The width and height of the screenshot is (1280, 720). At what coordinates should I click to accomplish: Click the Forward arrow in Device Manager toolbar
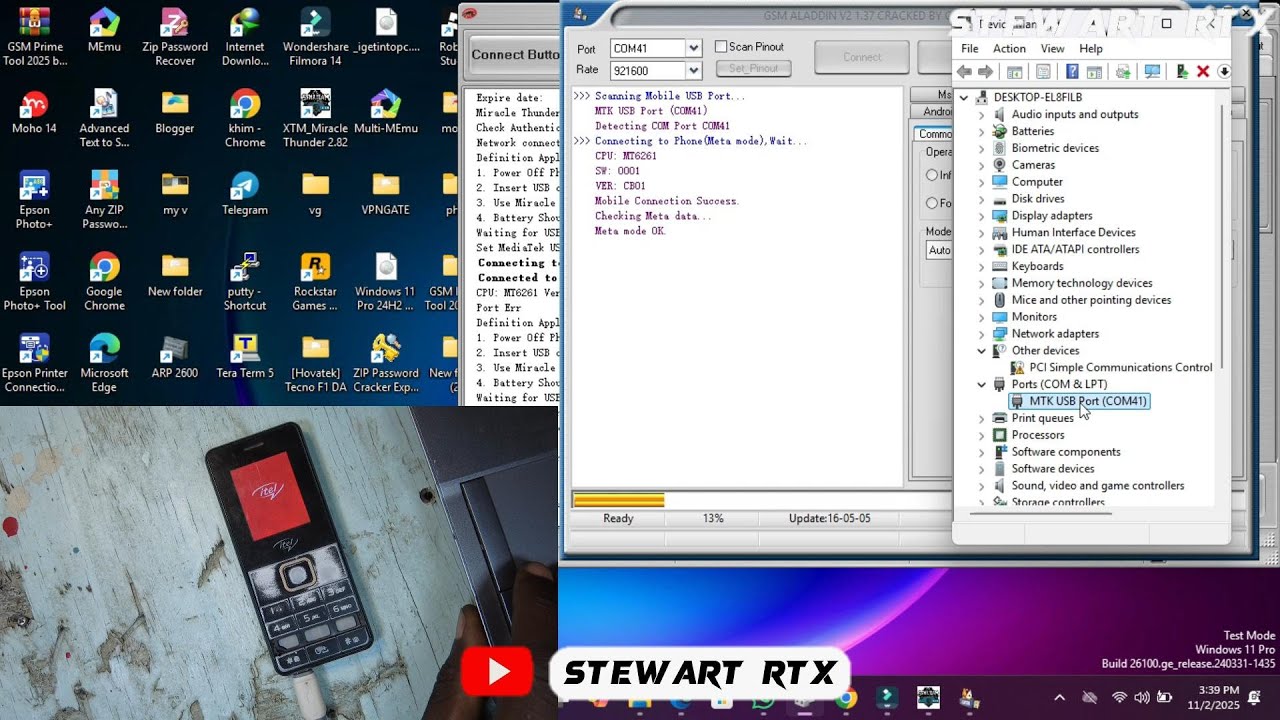pos(986,71)
